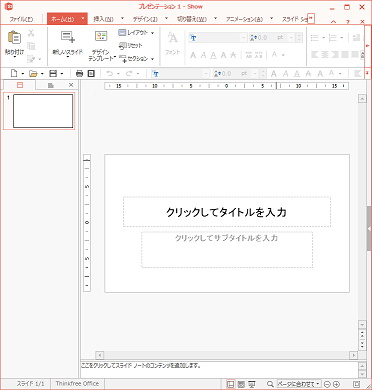Zoom out with the minus circle button
Screen dimensions: 372x390
tap(327, 384)
